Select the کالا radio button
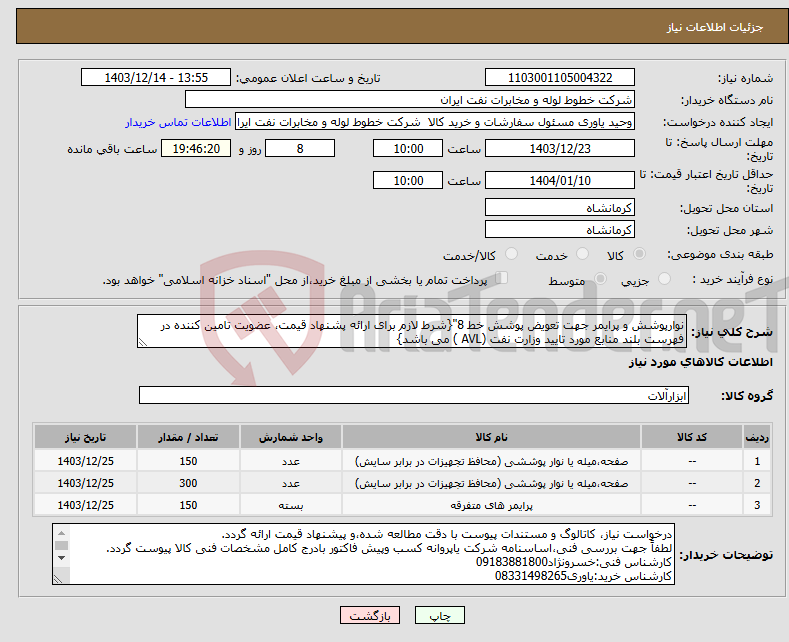Screen dimensions: 789x642 pyautogui.click(x=640, y=255)
